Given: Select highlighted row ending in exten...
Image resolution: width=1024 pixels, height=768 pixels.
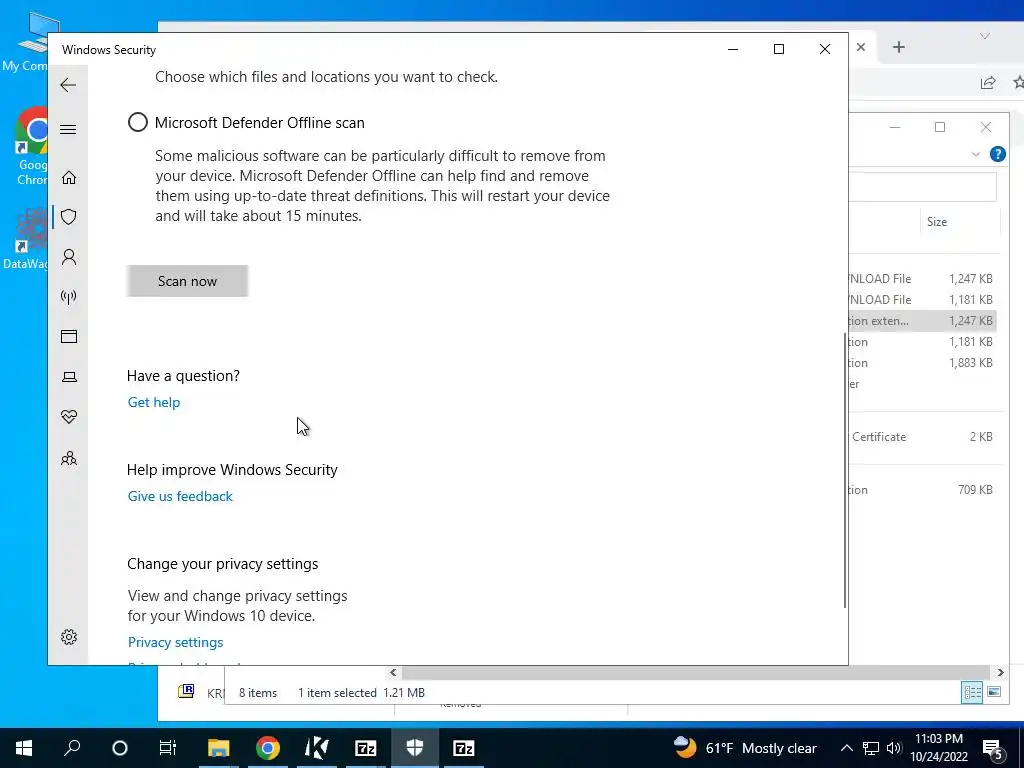Looking at the screenshot, I should (923, 321).
